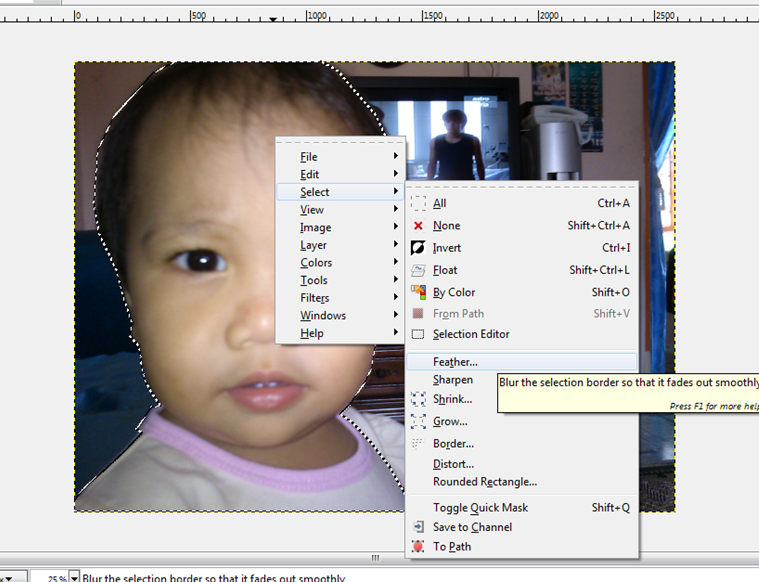Click the Selection Editor icon
Image resolution: width=759 pixels, height=582 pixels.
418,334
